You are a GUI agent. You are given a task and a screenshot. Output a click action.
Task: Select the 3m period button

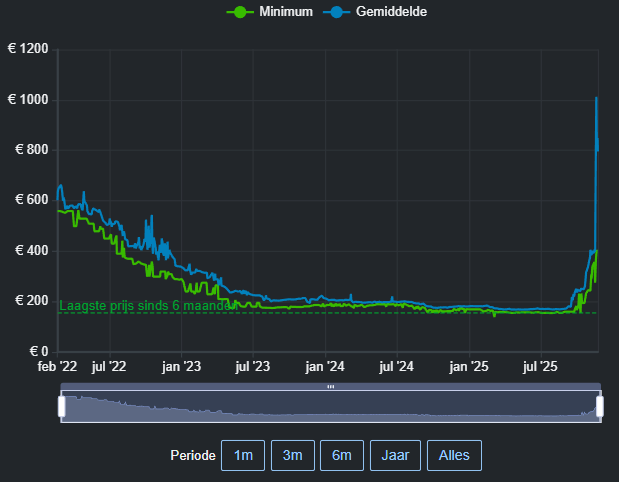293,456
